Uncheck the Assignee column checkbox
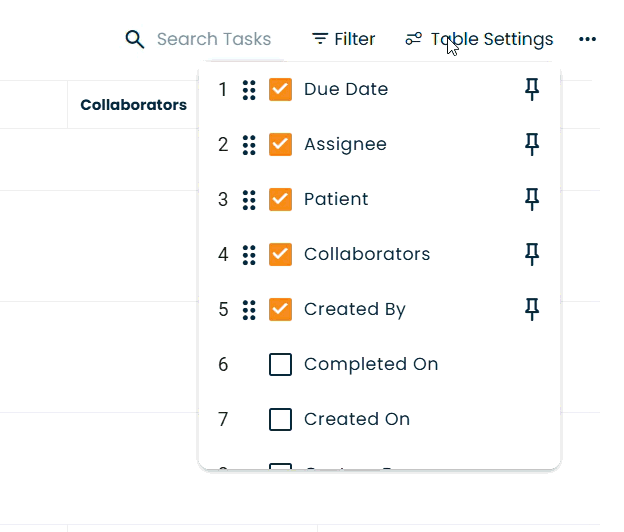The width and height of the screenshot is (624, 532). pos(280,145)
